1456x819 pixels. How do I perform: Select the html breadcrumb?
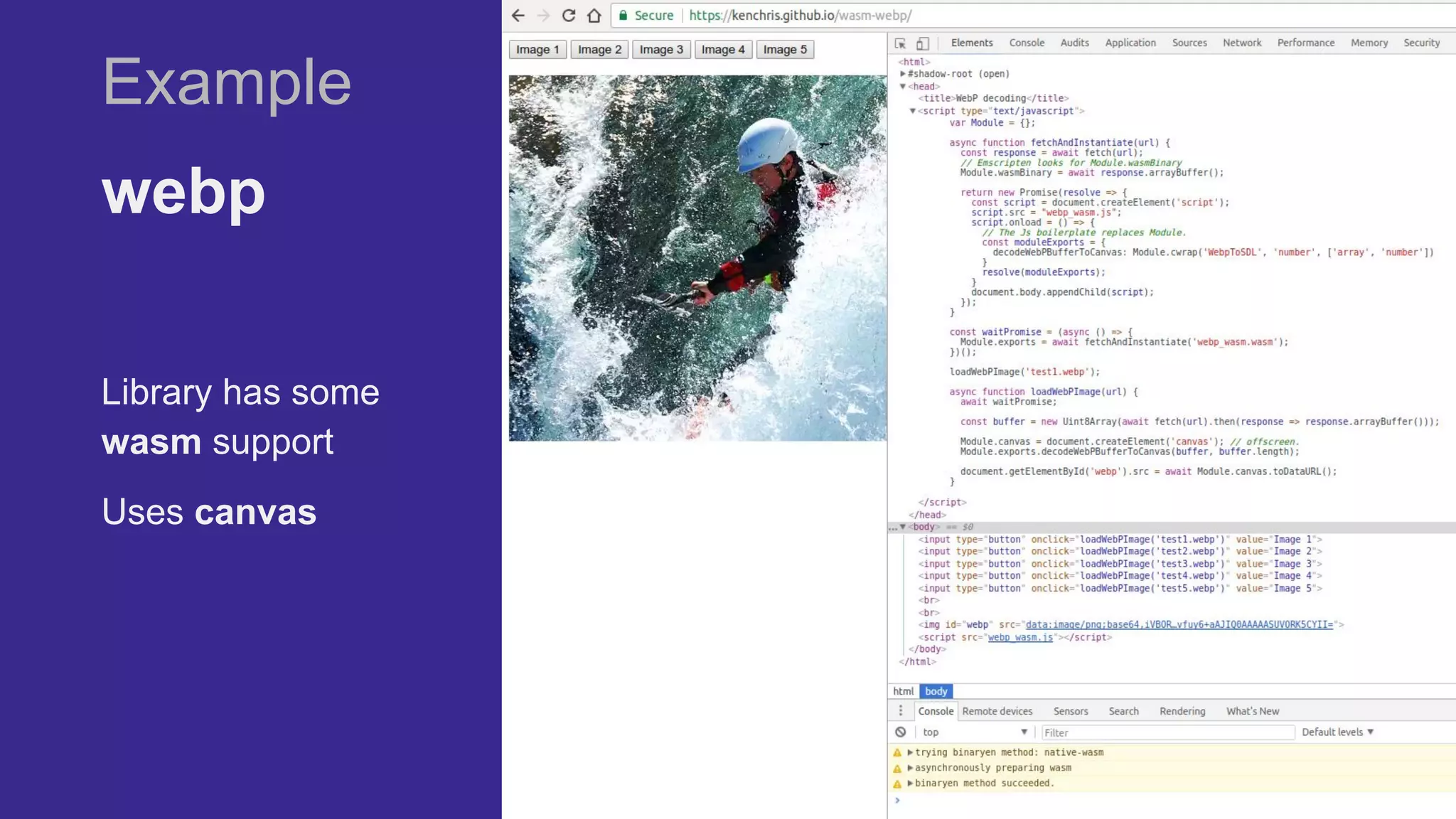pos(904,692)
